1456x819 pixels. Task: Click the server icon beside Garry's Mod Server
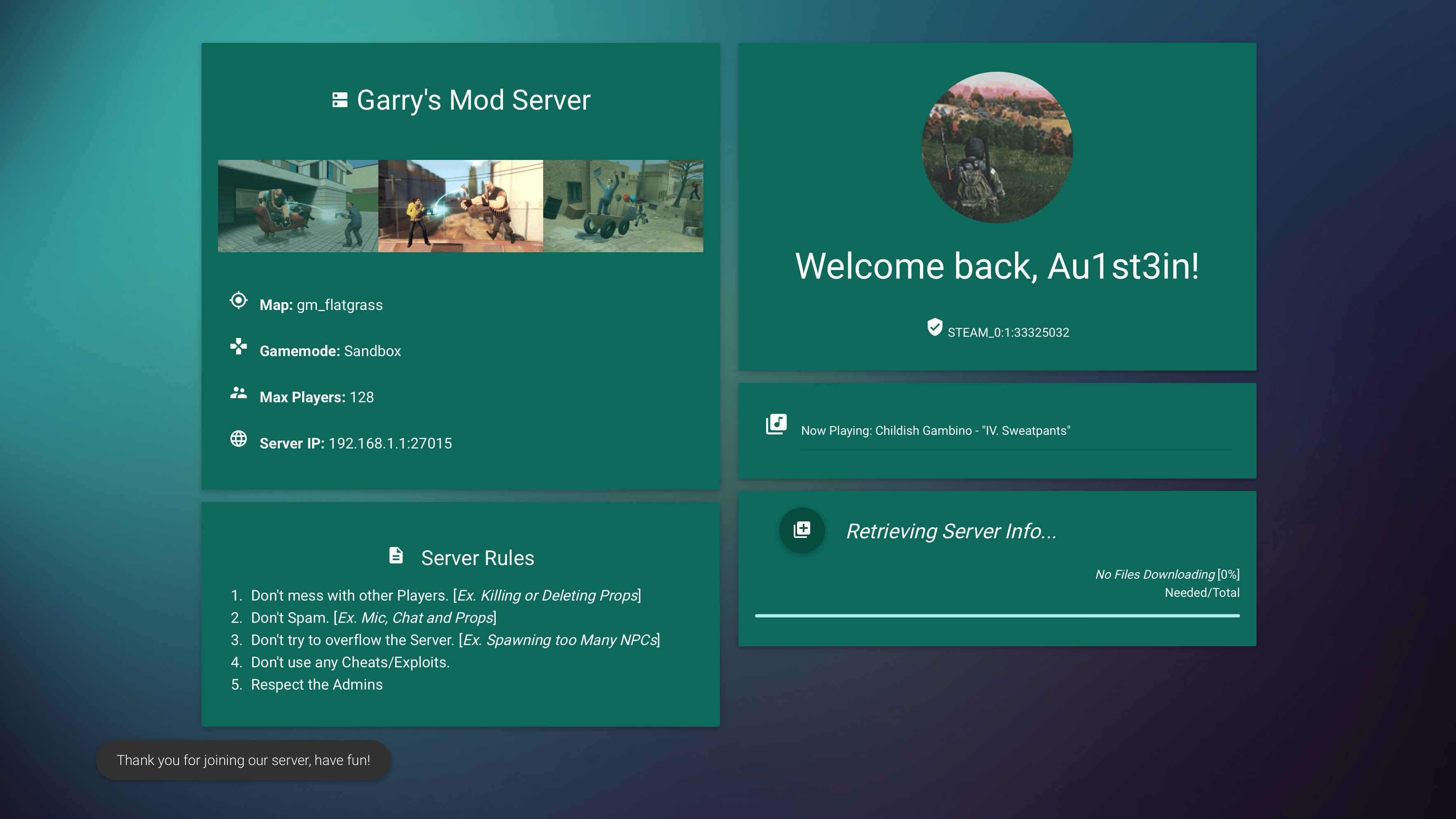[340, 100]
